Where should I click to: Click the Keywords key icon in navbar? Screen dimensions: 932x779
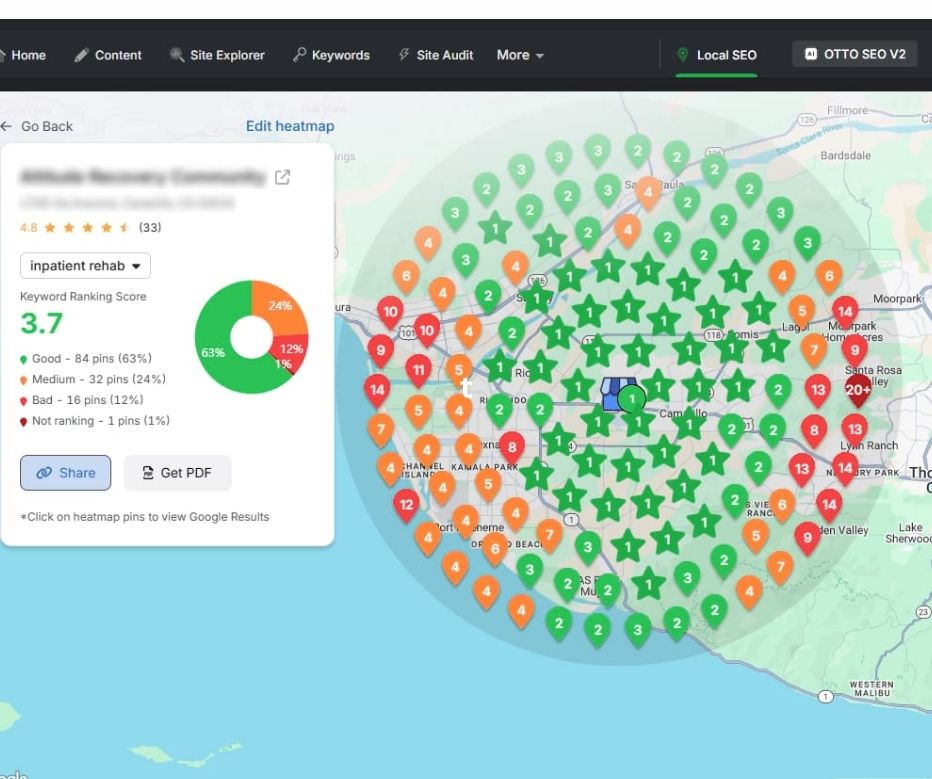[x=299, y=55]
